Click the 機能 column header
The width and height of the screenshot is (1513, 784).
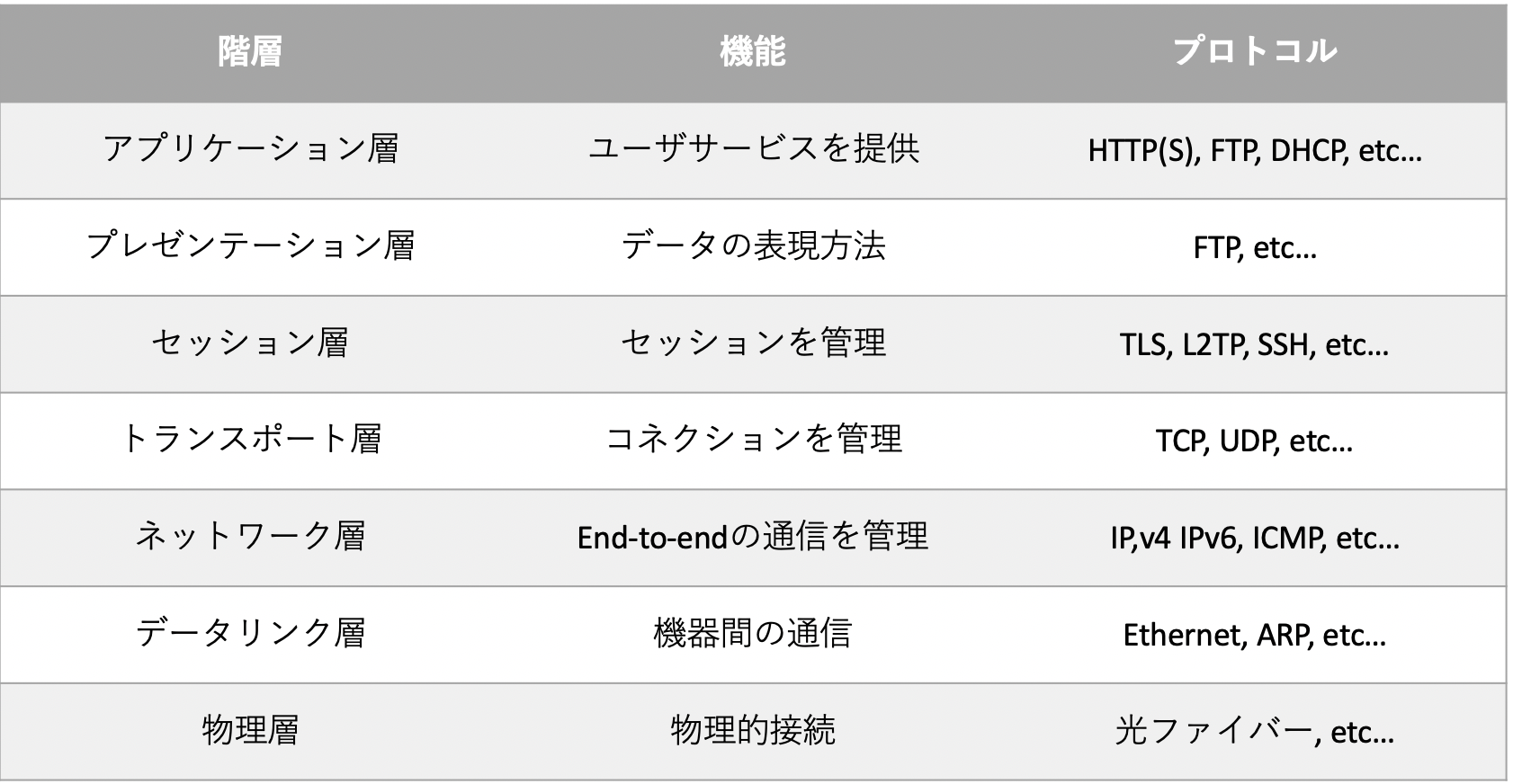pyautogui.click(x=753, y=53)
